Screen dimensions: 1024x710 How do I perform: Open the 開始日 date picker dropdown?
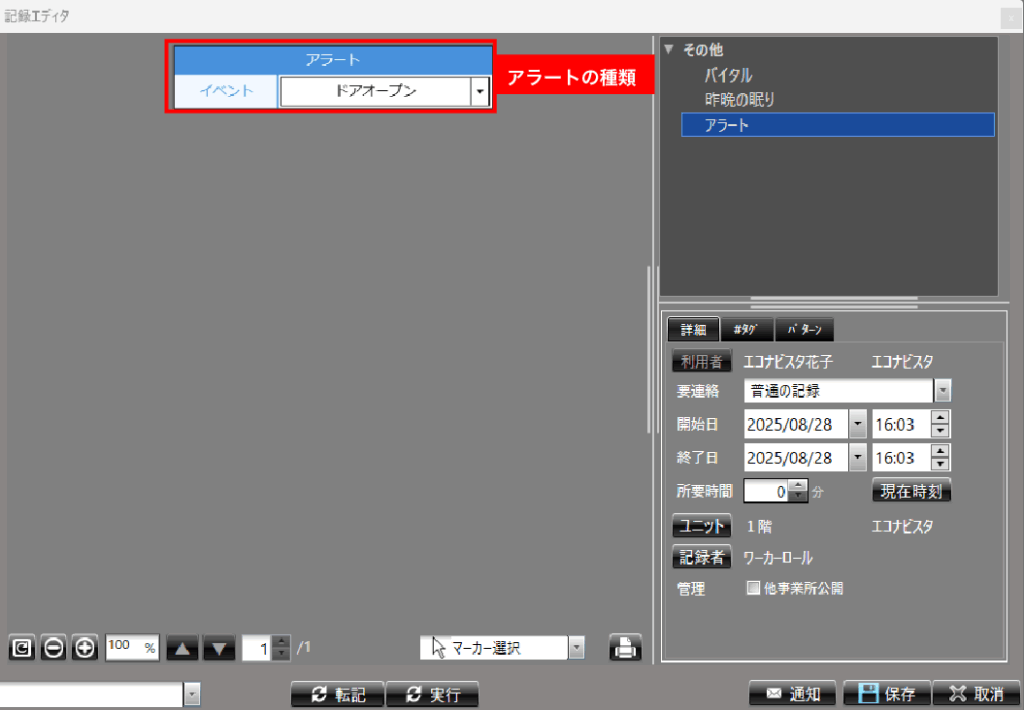coord(858,424)
